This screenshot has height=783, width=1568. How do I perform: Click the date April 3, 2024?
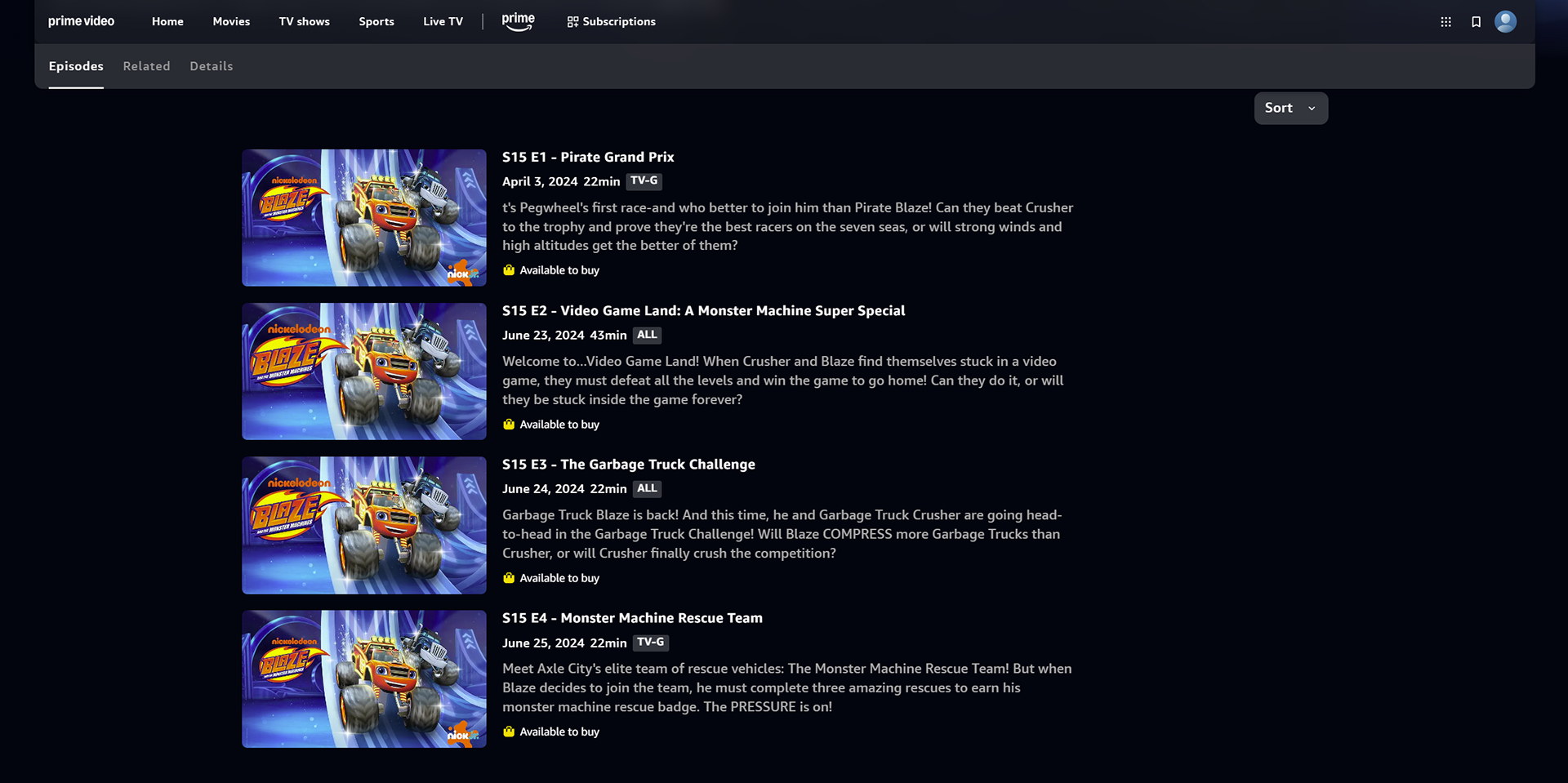[540, 181]
